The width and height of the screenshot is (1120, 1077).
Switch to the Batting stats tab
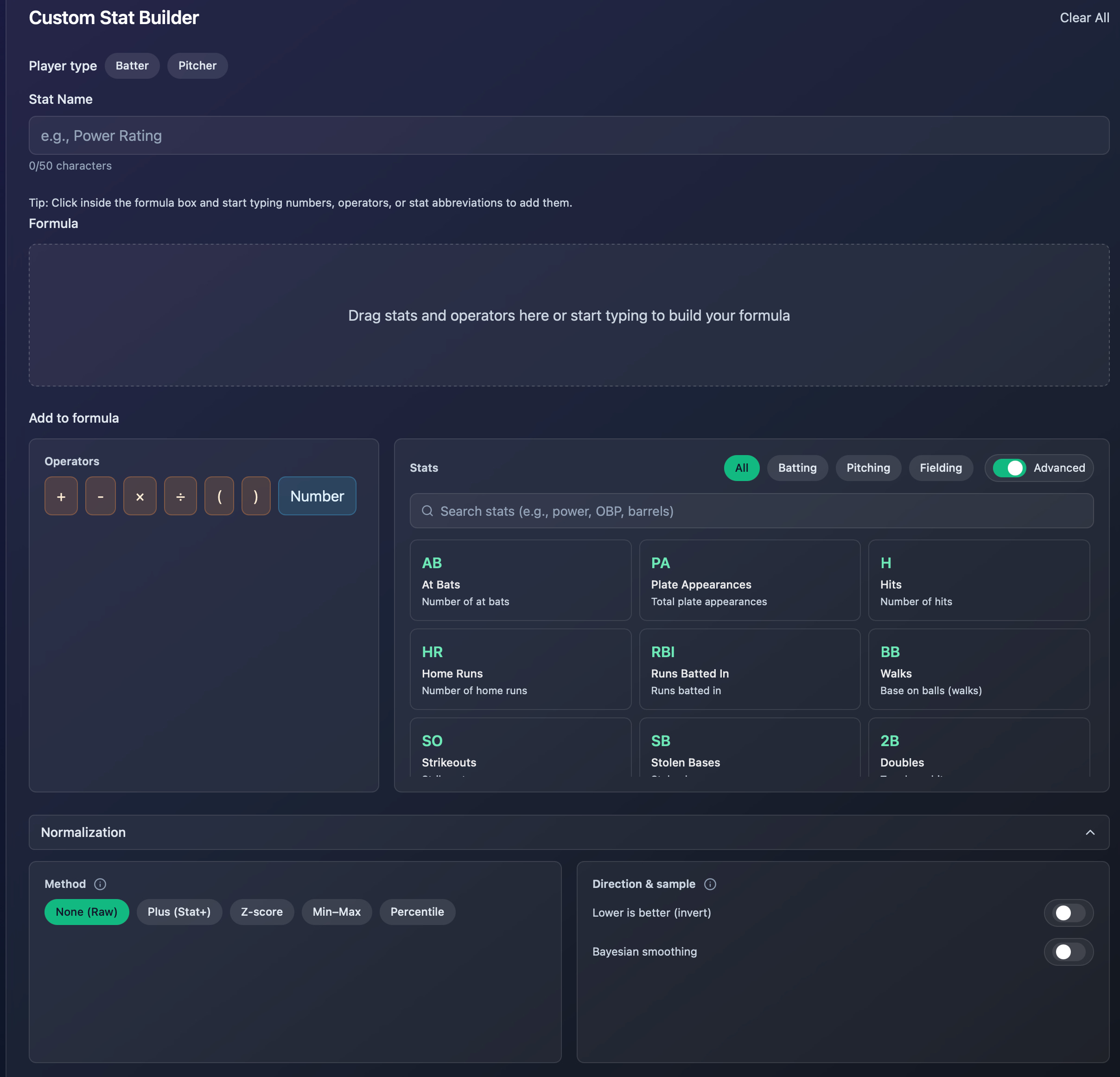797,468
